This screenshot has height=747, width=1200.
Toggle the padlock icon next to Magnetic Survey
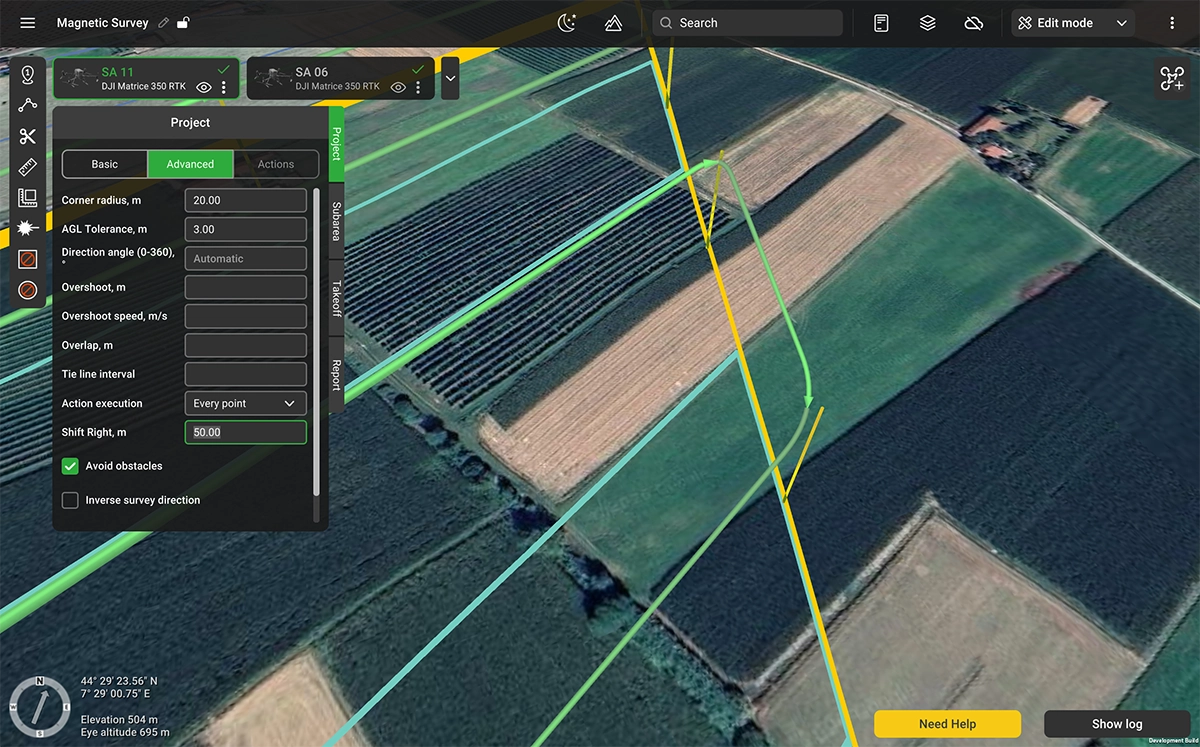(183, 23)
